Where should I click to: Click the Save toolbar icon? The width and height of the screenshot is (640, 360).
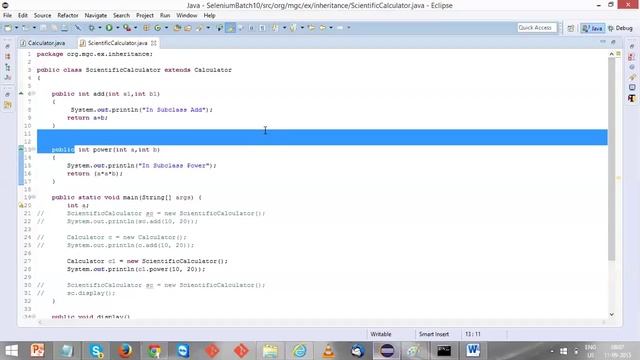(x=43, y=28)
